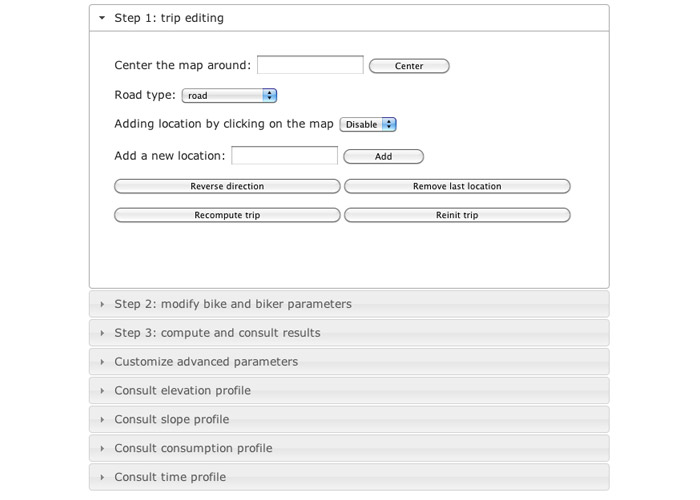Image resolution: width=700 pixels, height=500 pixels.
Task: Click the triangle icon next to Step 2
Action: 102,304
